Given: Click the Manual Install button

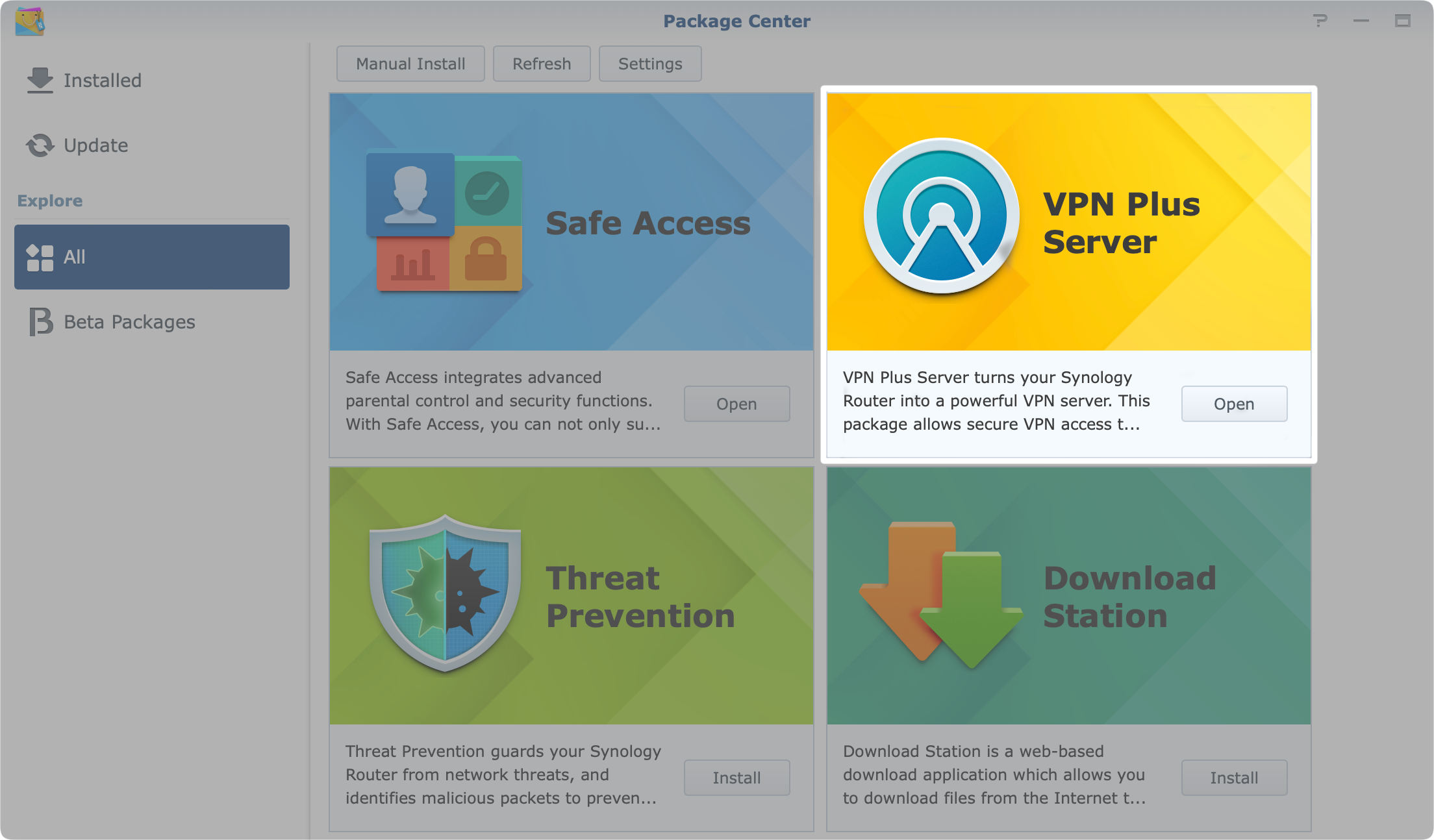Looking at the screenshot, I should tap(410, 64).
